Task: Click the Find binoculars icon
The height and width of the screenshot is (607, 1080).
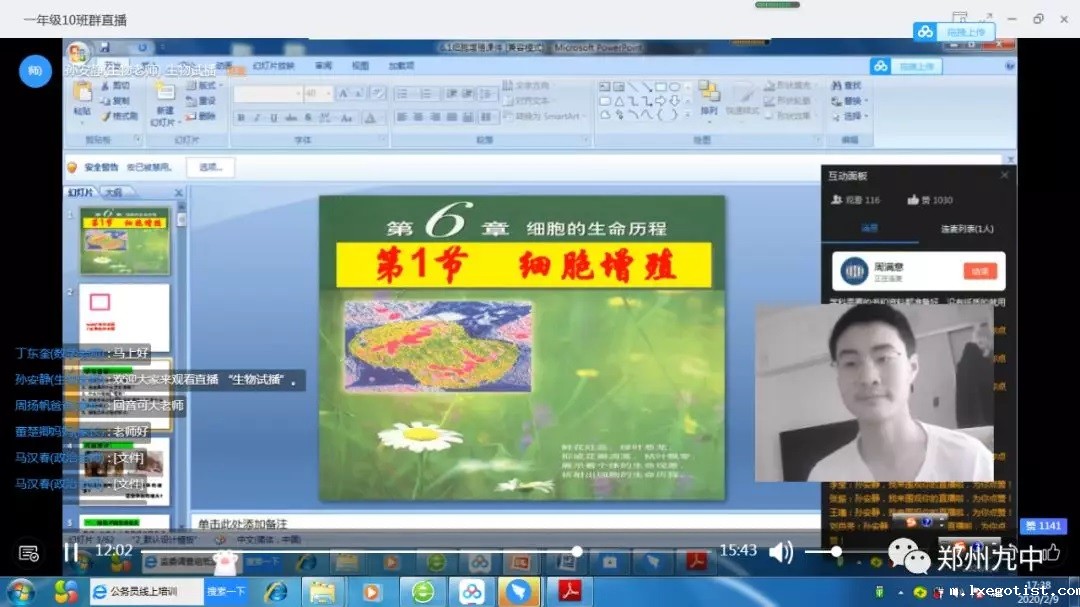Action: [x=835, y=86]
